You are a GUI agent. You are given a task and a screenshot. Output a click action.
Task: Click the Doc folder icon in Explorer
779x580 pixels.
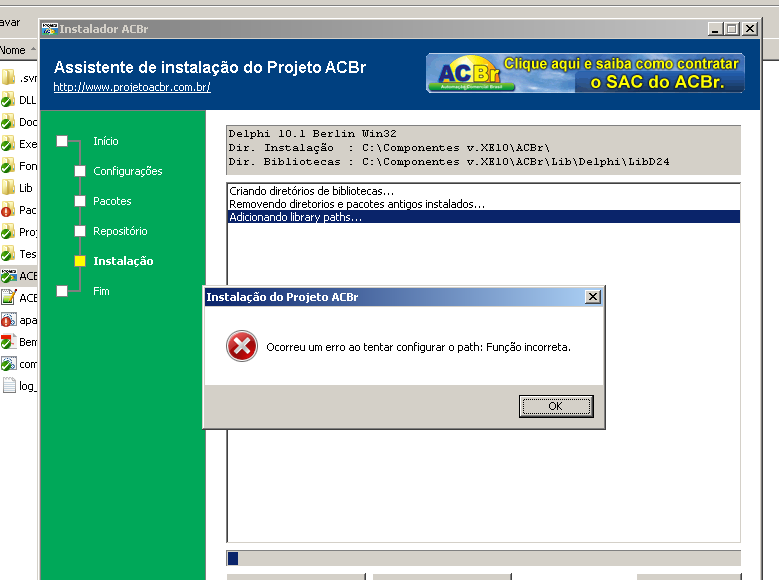pos(8,122)
